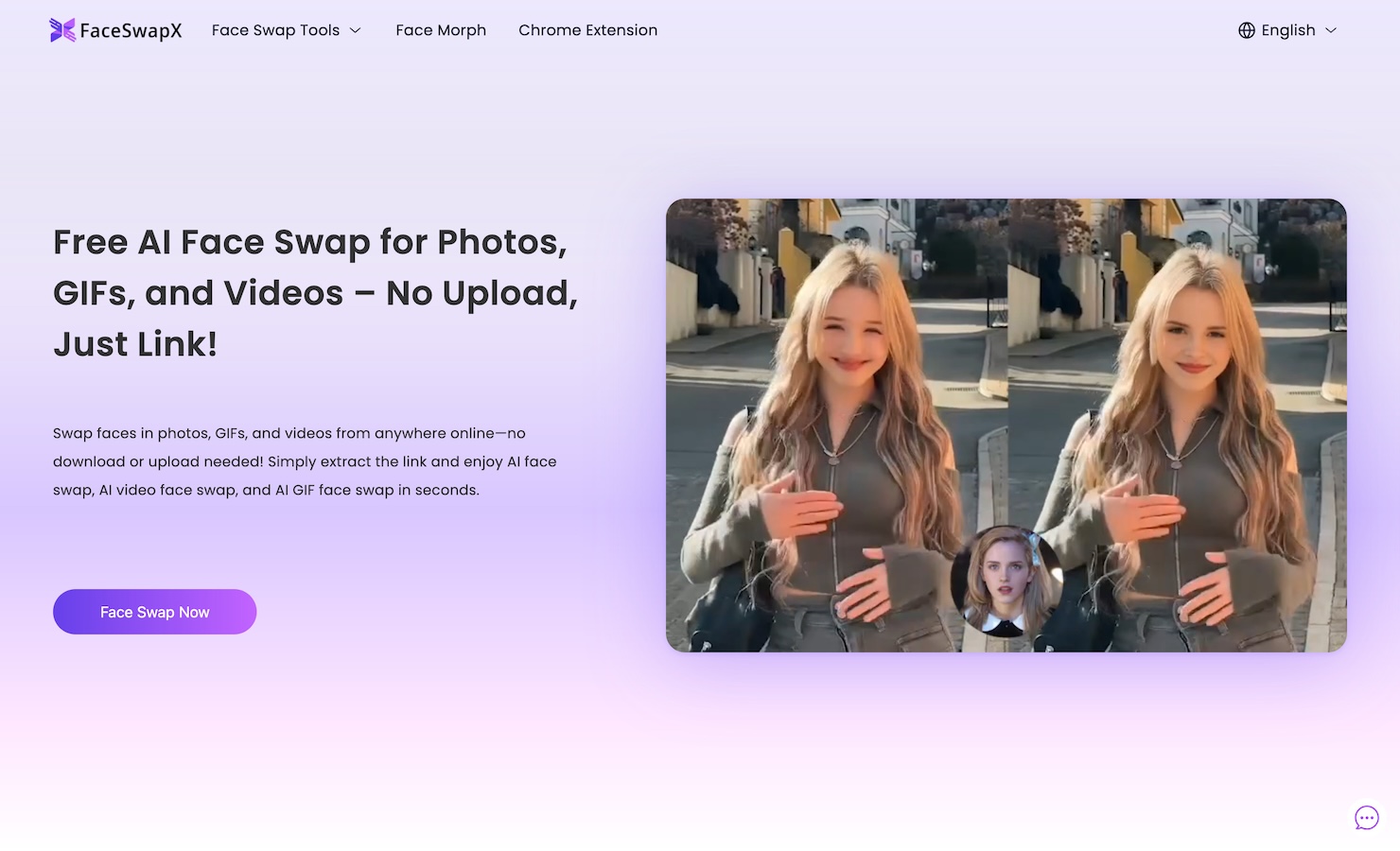Click the circular source face thumbnail
Image resolution: width=1400 pixels, height=851 pixels.
click(x=1006, y=581)
